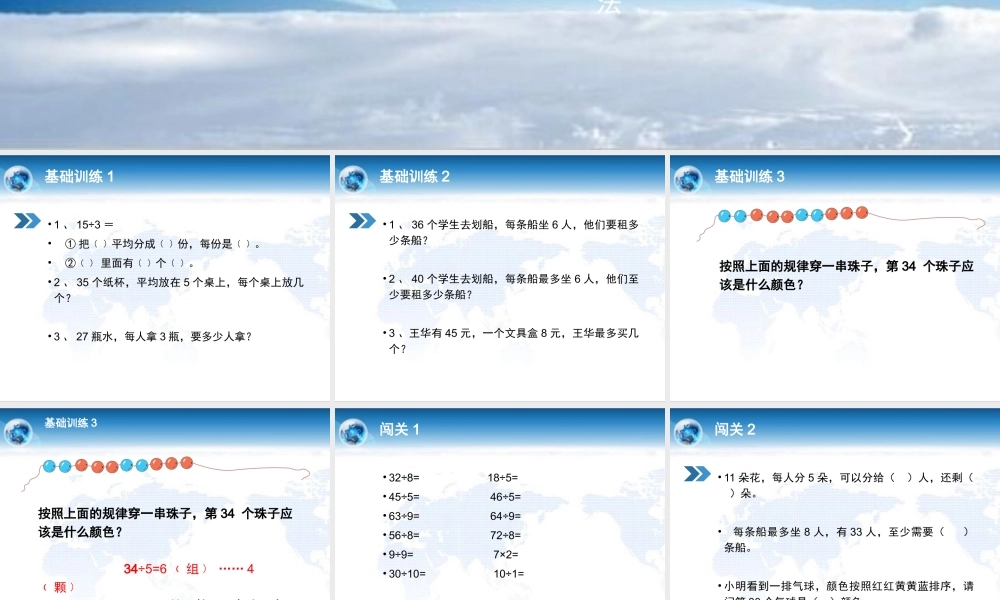Click the expression '45÷5='
The width and height of the screenshot is (1000, 600).
[402, 497]
